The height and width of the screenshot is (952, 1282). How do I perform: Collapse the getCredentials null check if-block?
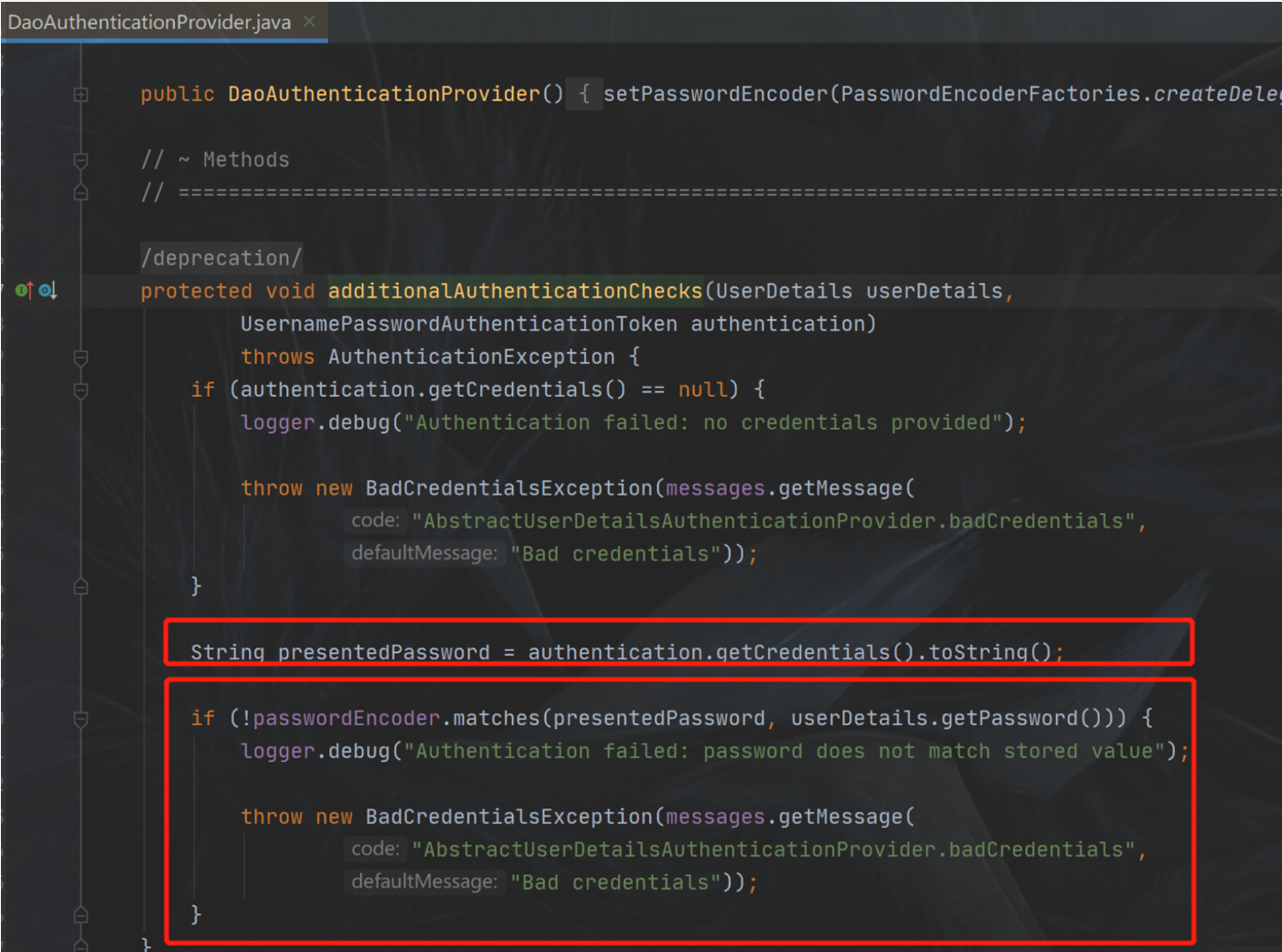click(x=80, y=390)
